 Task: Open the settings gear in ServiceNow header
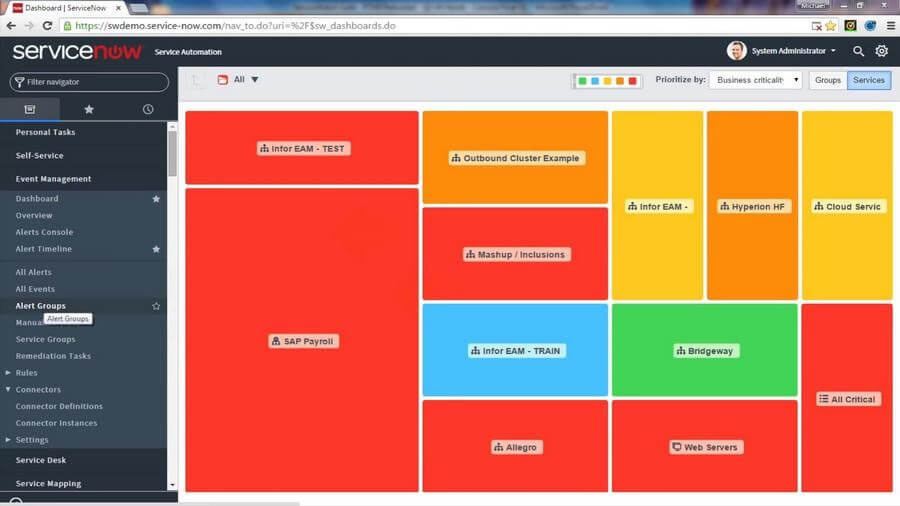(882, 51)
